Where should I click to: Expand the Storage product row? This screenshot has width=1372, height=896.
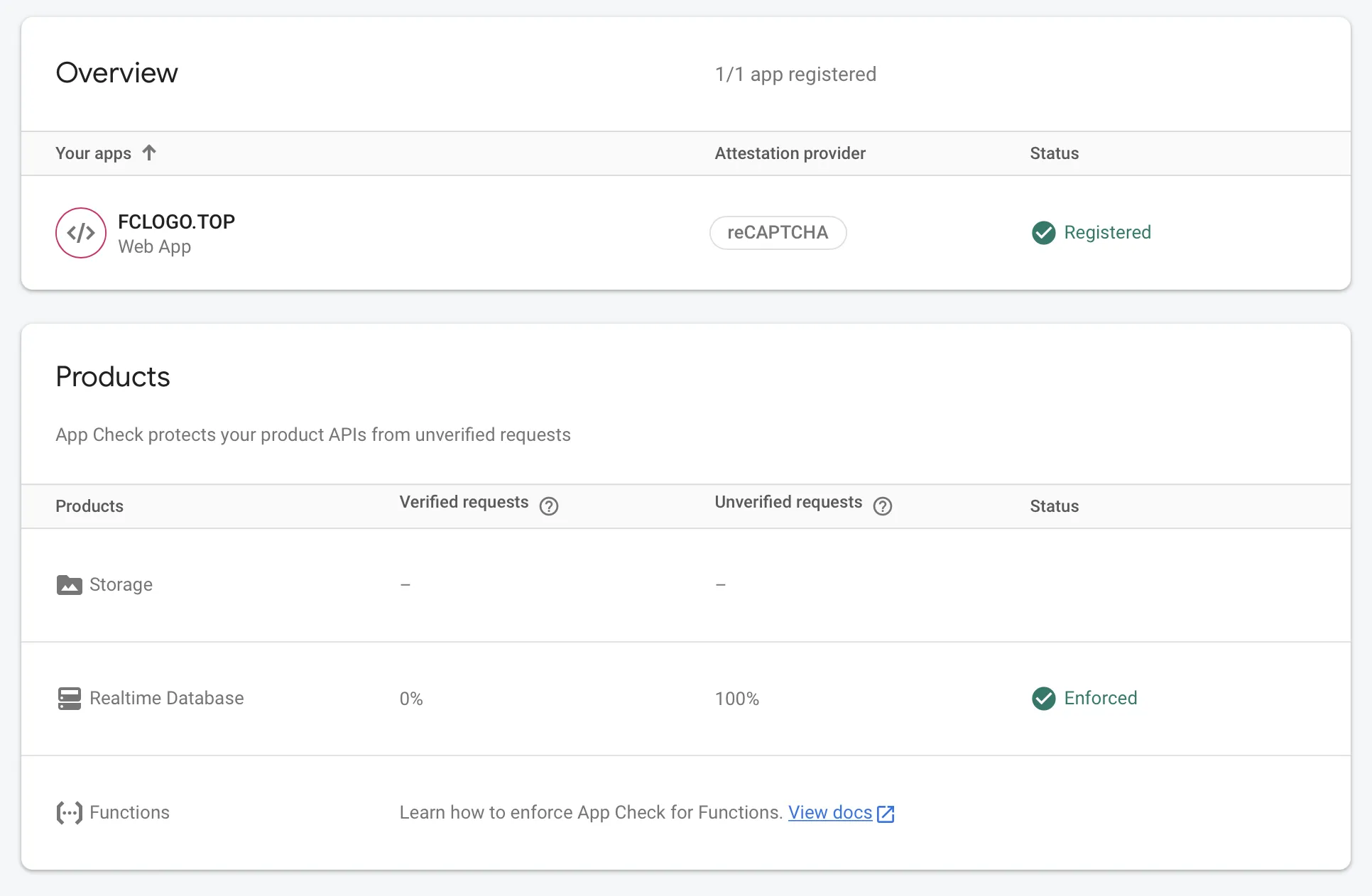[121, 584]
